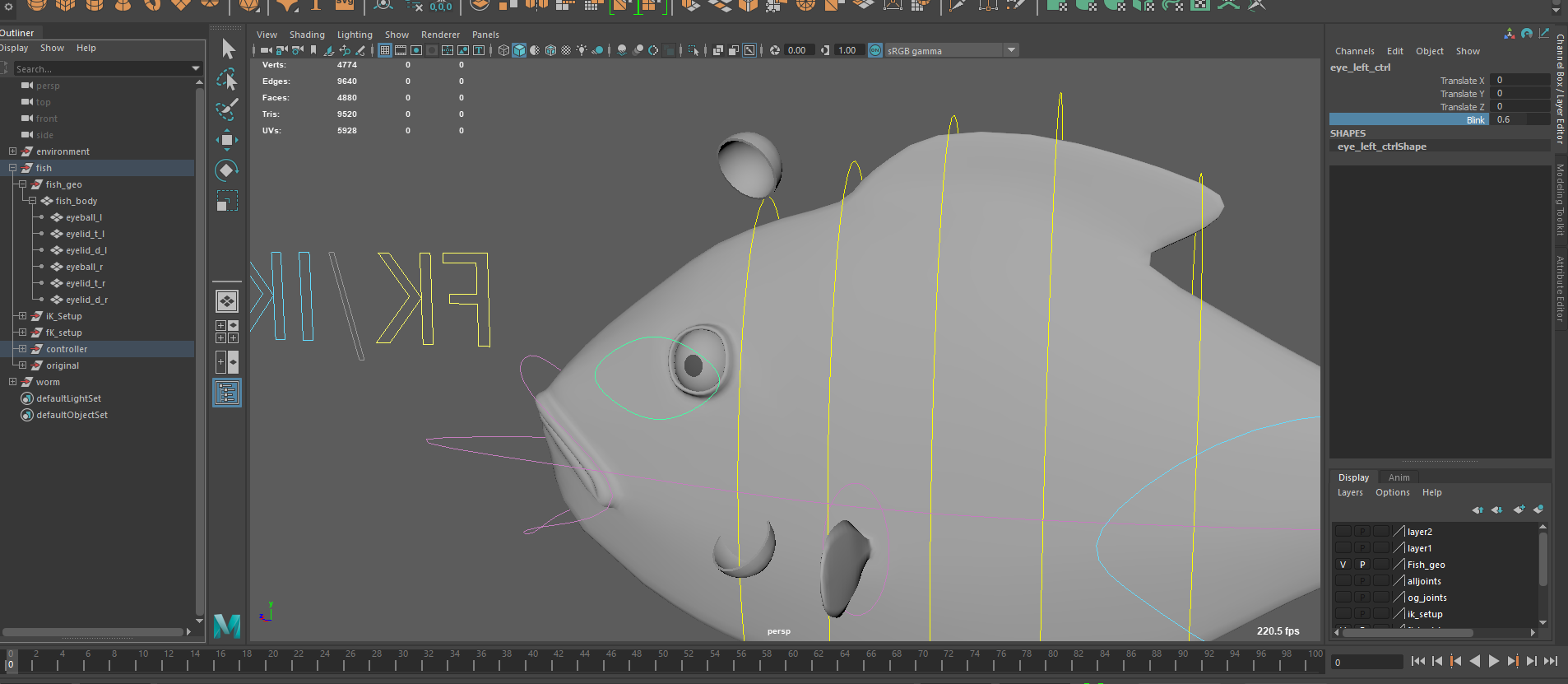Viewport: 1568px width, 684px height.
Task: Open the Renderer panel menu
Action: coord(440,35)
